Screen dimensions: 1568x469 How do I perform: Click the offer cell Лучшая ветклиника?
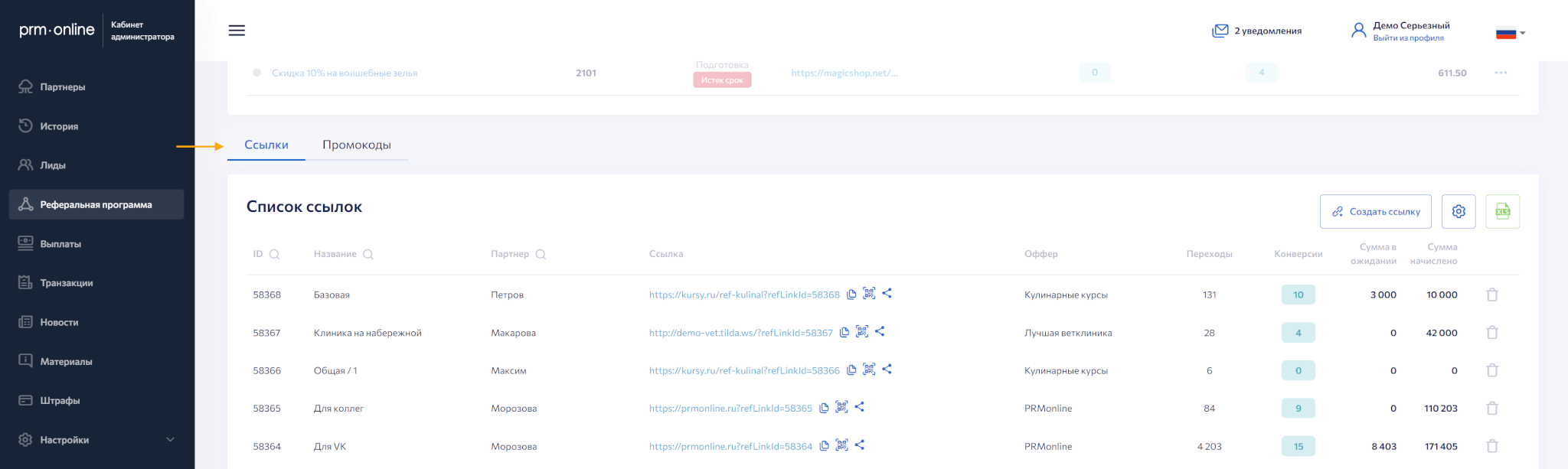tap(1068, 333)
